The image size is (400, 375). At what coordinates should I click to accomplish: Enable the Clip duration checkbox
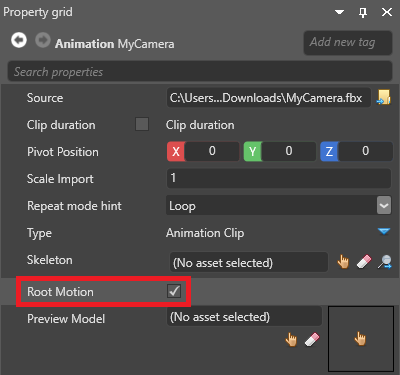pos(142,124)
